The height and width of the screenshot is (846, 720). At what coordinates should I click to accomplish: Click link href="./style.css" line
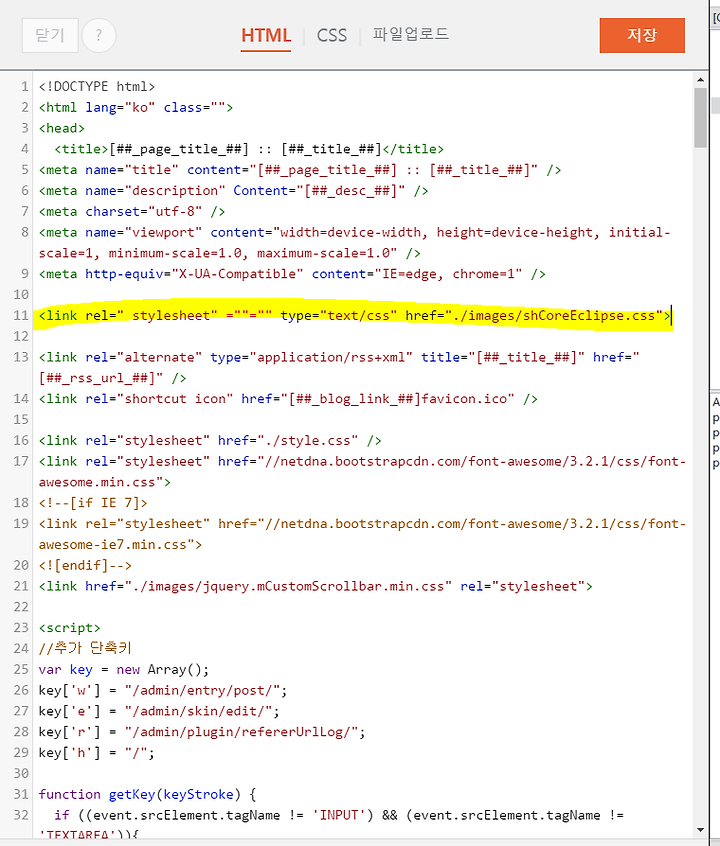(x=210, y=441)
